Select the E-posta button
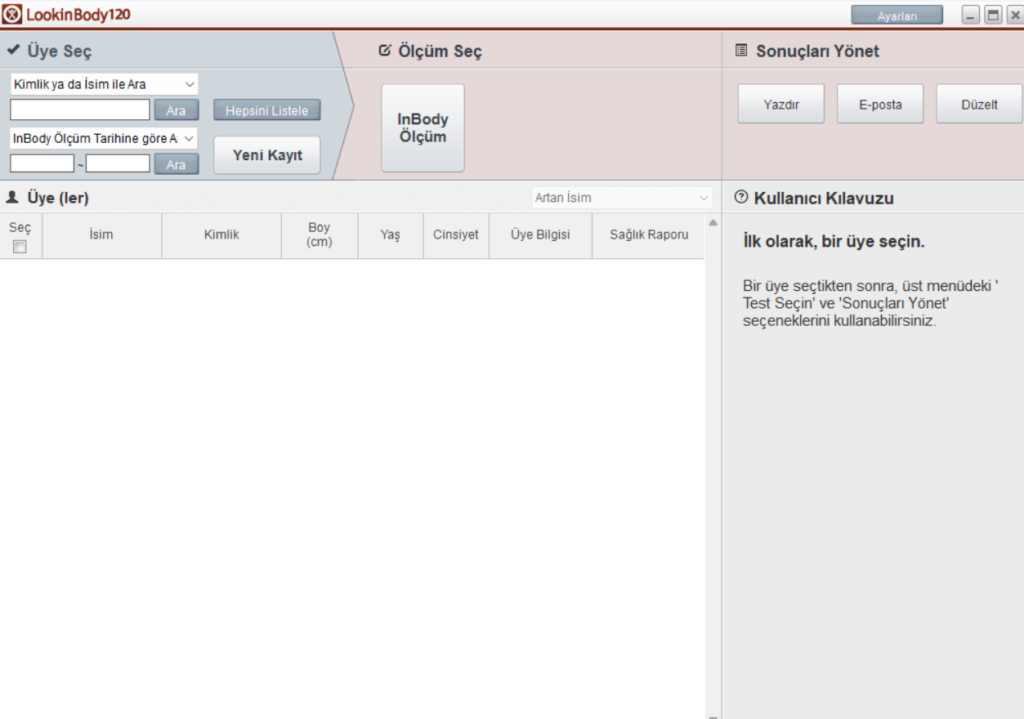This screenshot has height=719, width=1024. [880, 104]
